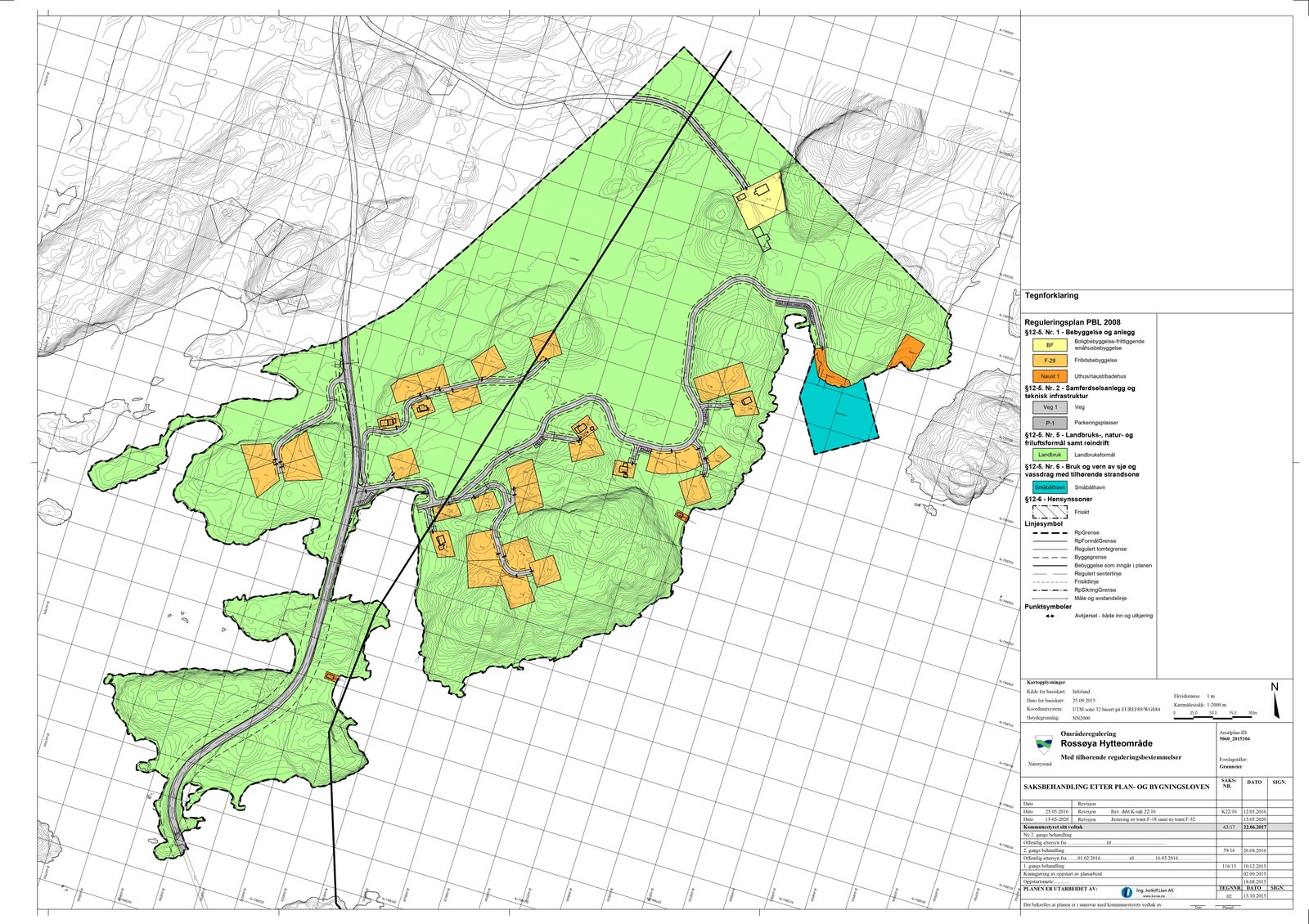Select the grey P-1 parking swatch
This screenshot has height=924, width=1309.
(1050, 423)
